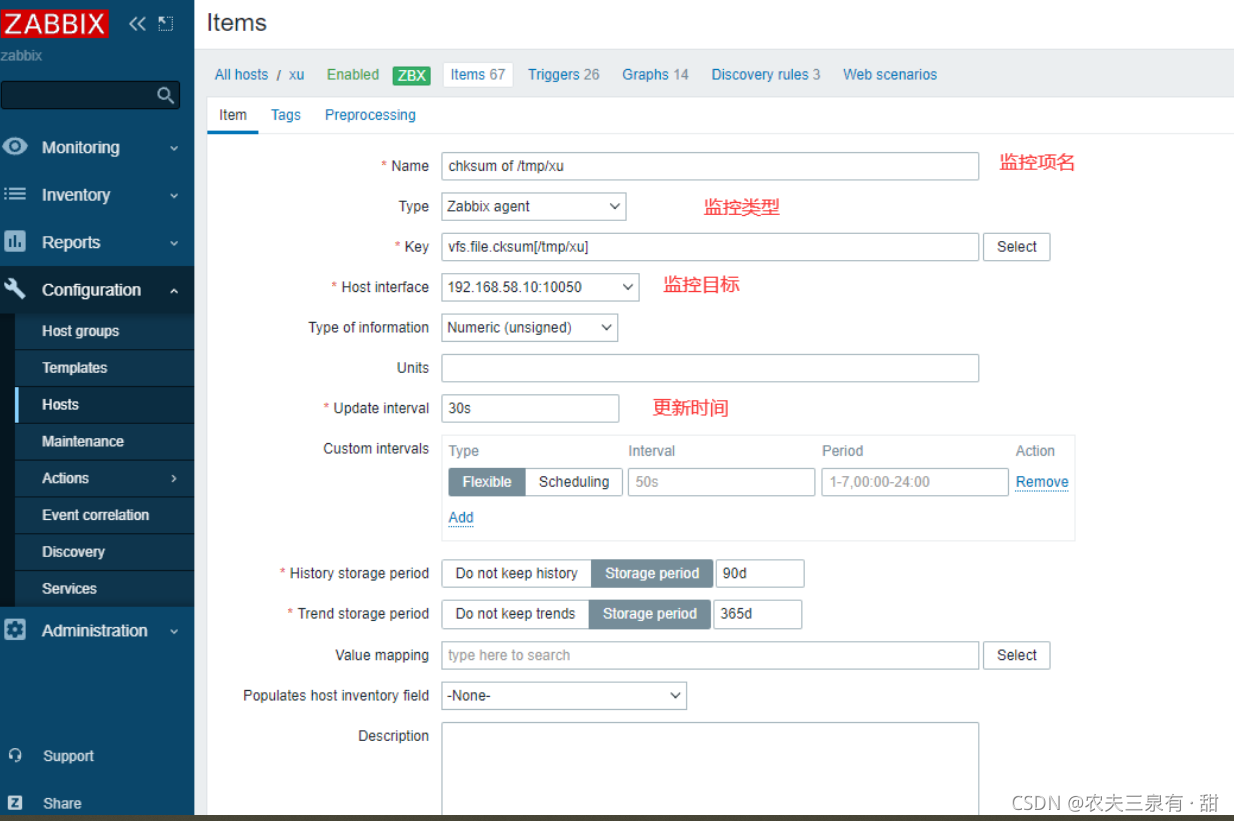Click the Inventory list icon
Screen dimensions: 1234x821
point(15,194)
